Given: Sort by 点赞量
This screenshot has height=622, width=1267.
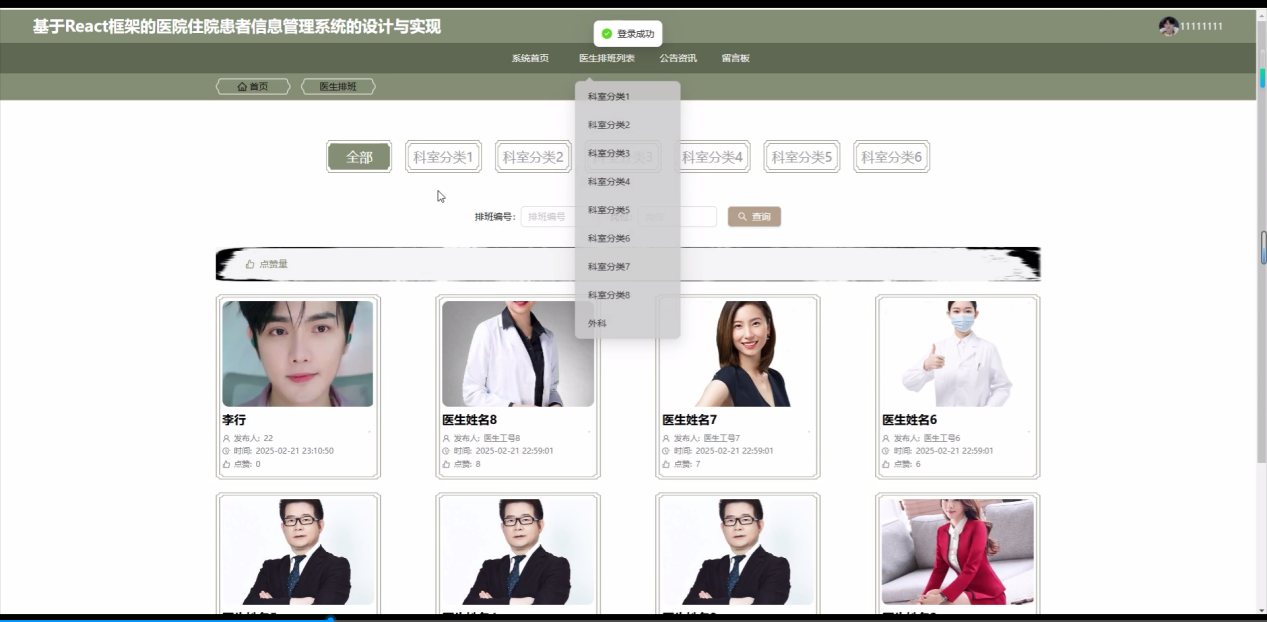Looking at the screenshot, I should click(x=267, y=264).
